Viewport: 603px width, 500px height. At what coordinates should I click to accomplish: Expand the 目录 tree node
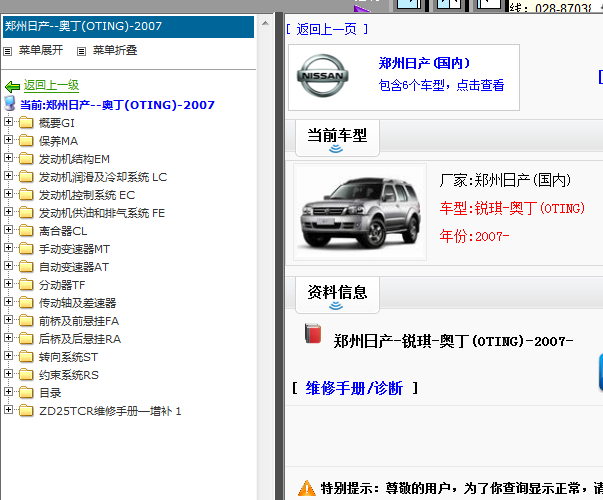point(8,392)
